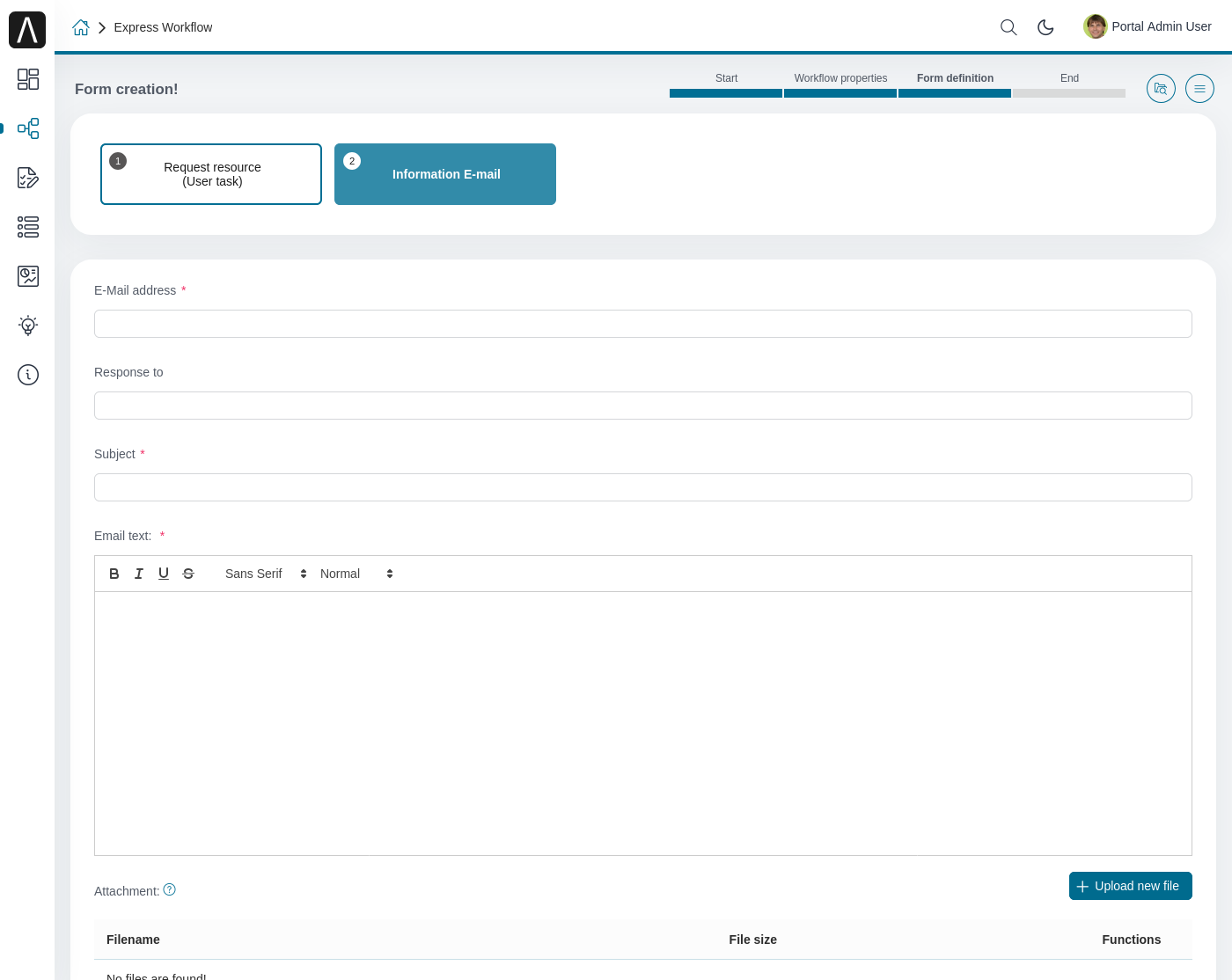
Task: Click the Information E-mail workflow node
Action: (445, 174)
